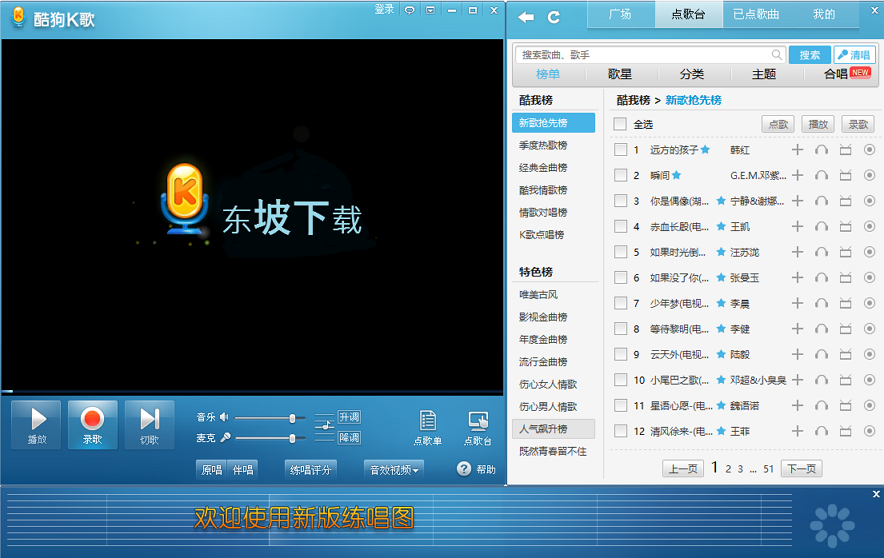This screenshot has width=884, height=558.
Task: Add 云天外 to queue with plus icon
Action: coord(797,354)
